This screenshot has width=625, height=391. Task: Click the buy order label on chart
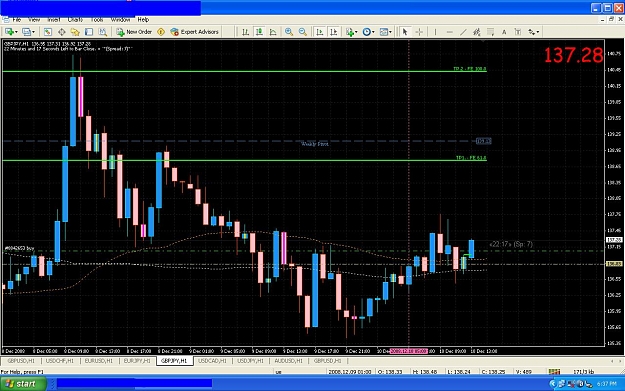19,248
